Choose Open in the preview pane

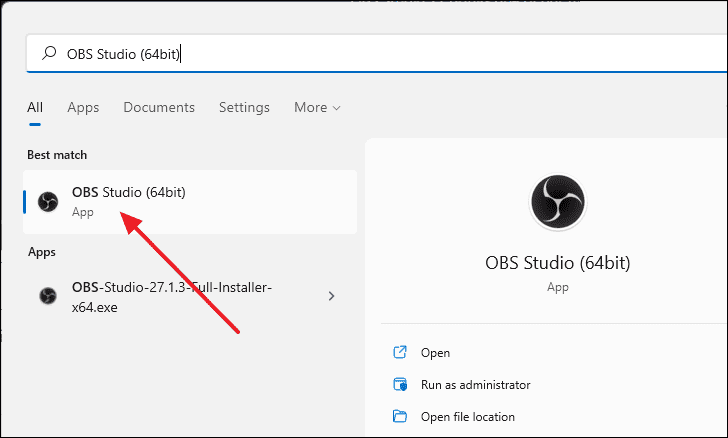click(435, 353)
